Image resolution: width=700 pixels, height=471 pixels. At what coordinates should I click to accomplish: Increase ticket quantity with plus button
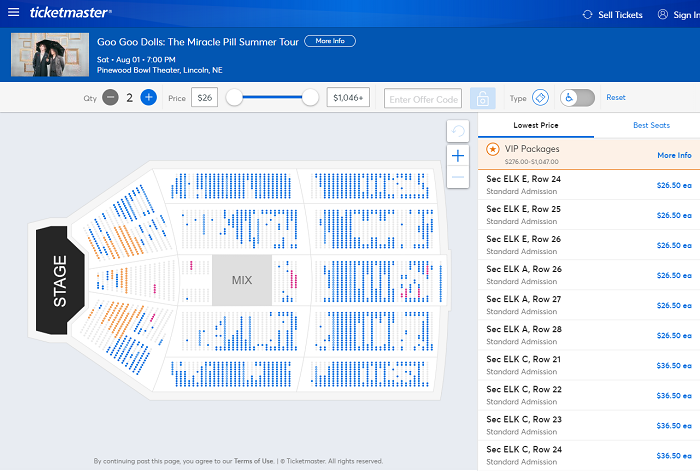pyautogui.click(x=148, y=98)
